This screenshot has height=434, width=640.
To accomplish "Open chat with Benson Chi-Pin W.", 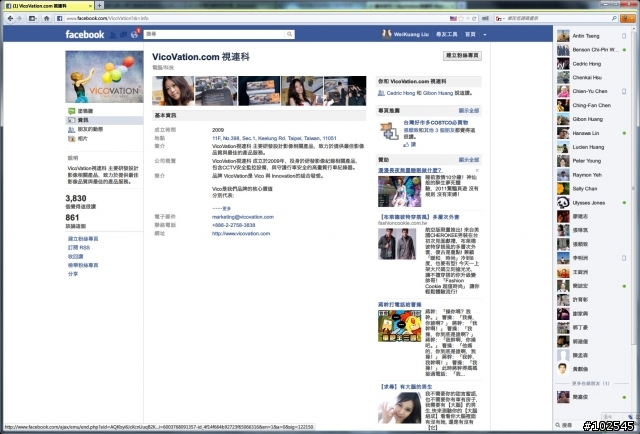I will pyautogui.click(x=591, y=50).
